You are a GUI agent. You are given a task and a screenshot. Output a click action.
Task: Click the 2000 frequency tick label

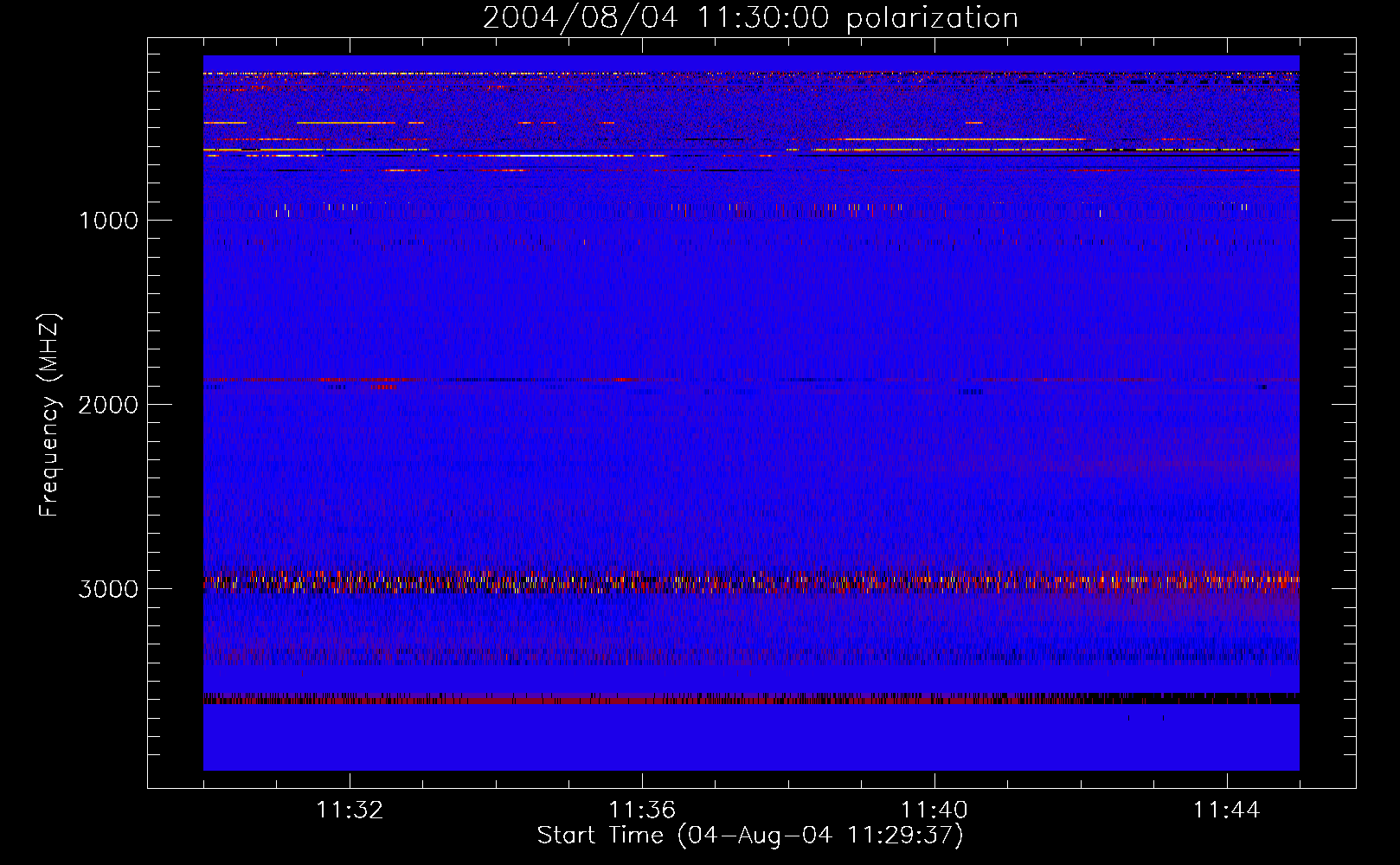[108, 405]
